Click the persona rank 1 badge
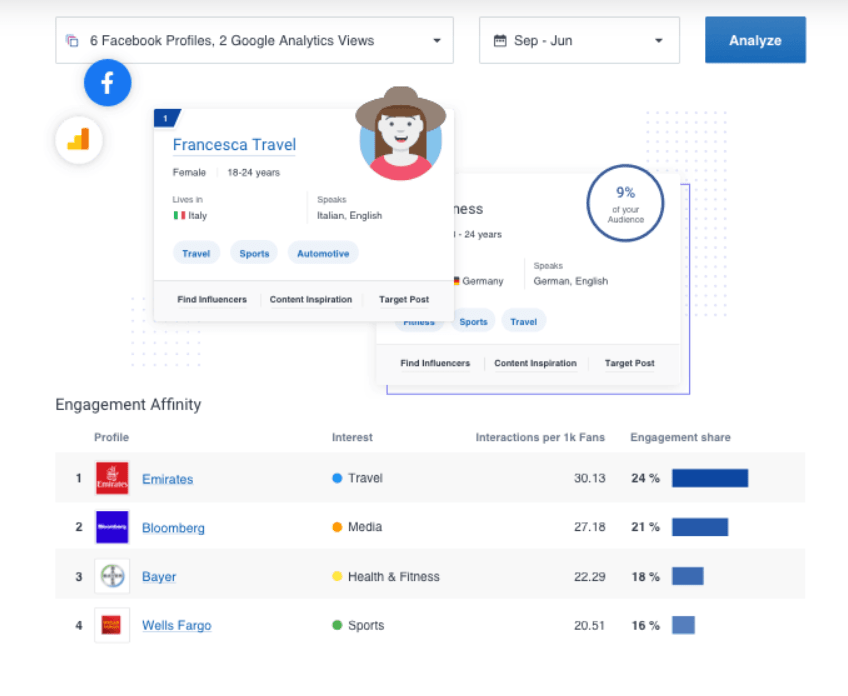 click(167, 118)
